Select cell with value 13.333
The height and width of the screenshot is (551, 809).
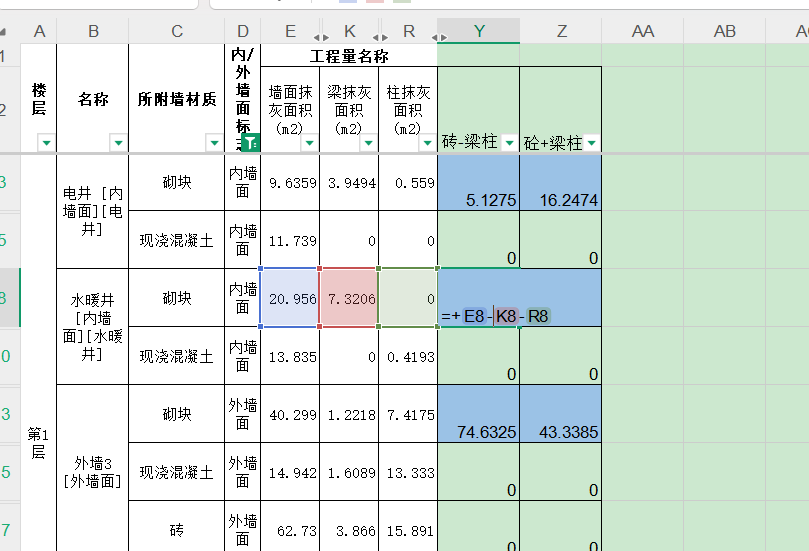[408, 472]
